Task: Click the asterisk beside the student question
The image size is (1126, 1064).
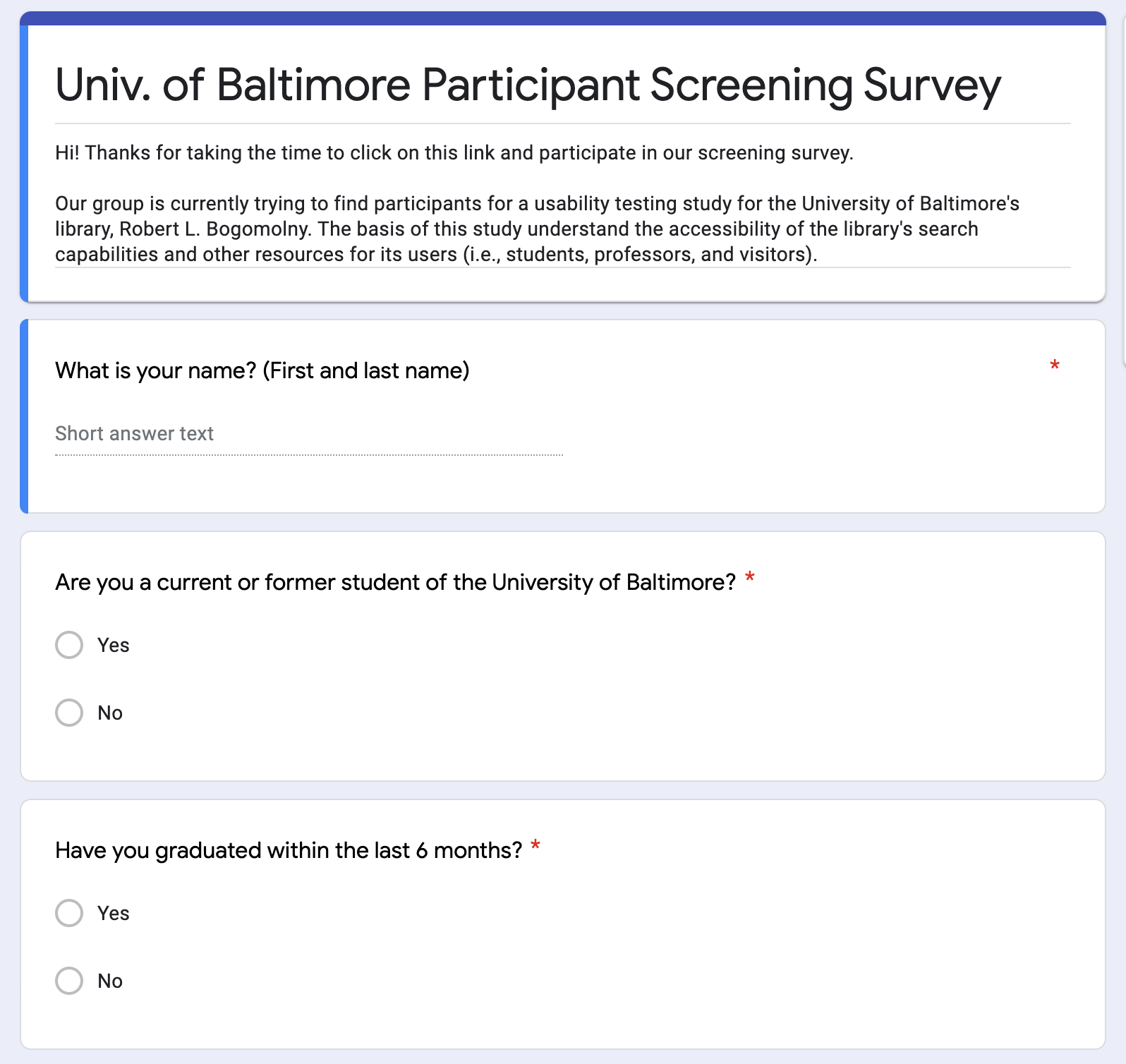Action: tap(750, 579)
